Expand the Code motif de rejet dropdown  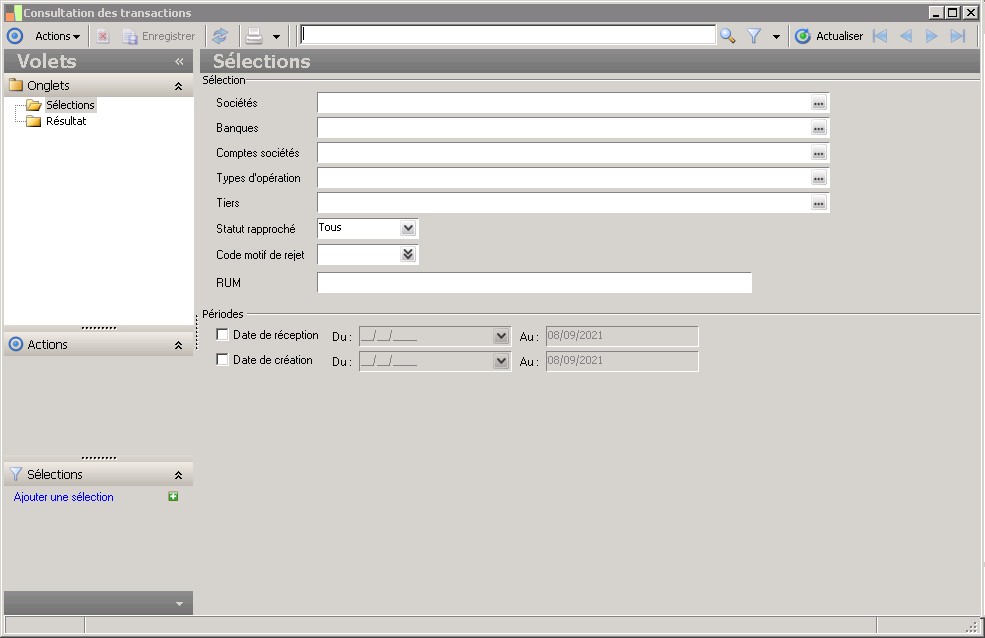pos(407,254)
